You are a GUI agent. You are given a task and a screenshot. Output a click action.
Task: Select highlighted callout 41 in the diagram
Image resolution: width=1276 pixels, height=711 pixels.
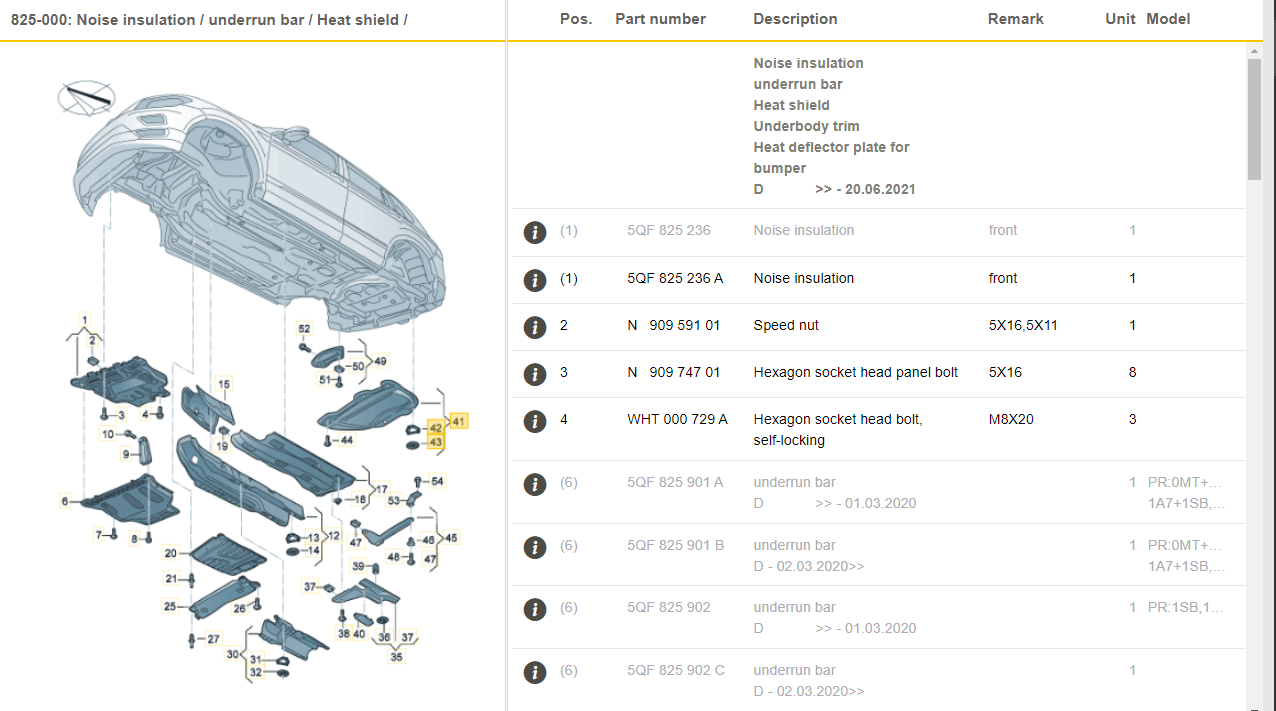coord(458,422)
